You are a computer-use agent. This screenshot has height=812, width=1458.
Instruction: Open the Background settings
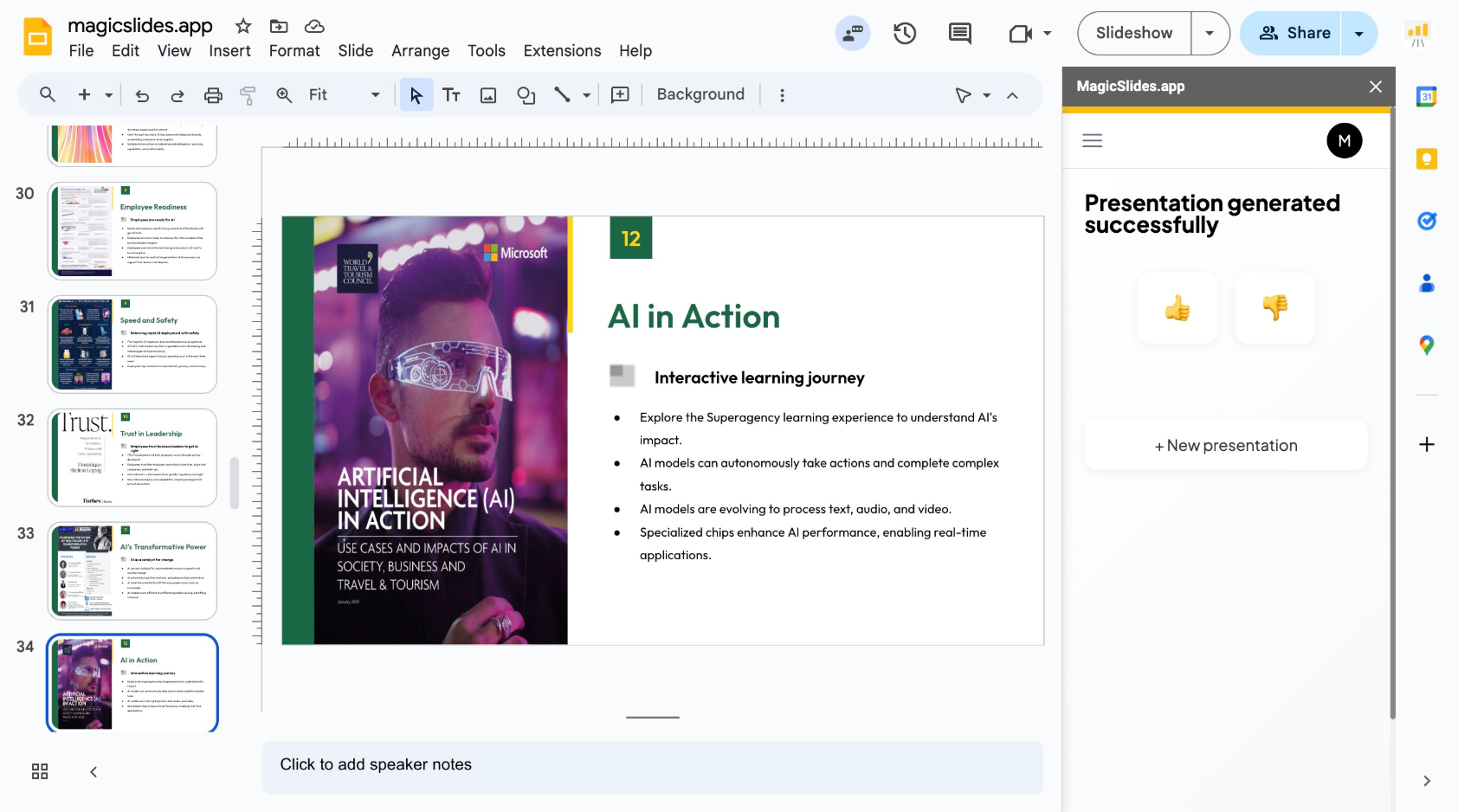(700, 94)
